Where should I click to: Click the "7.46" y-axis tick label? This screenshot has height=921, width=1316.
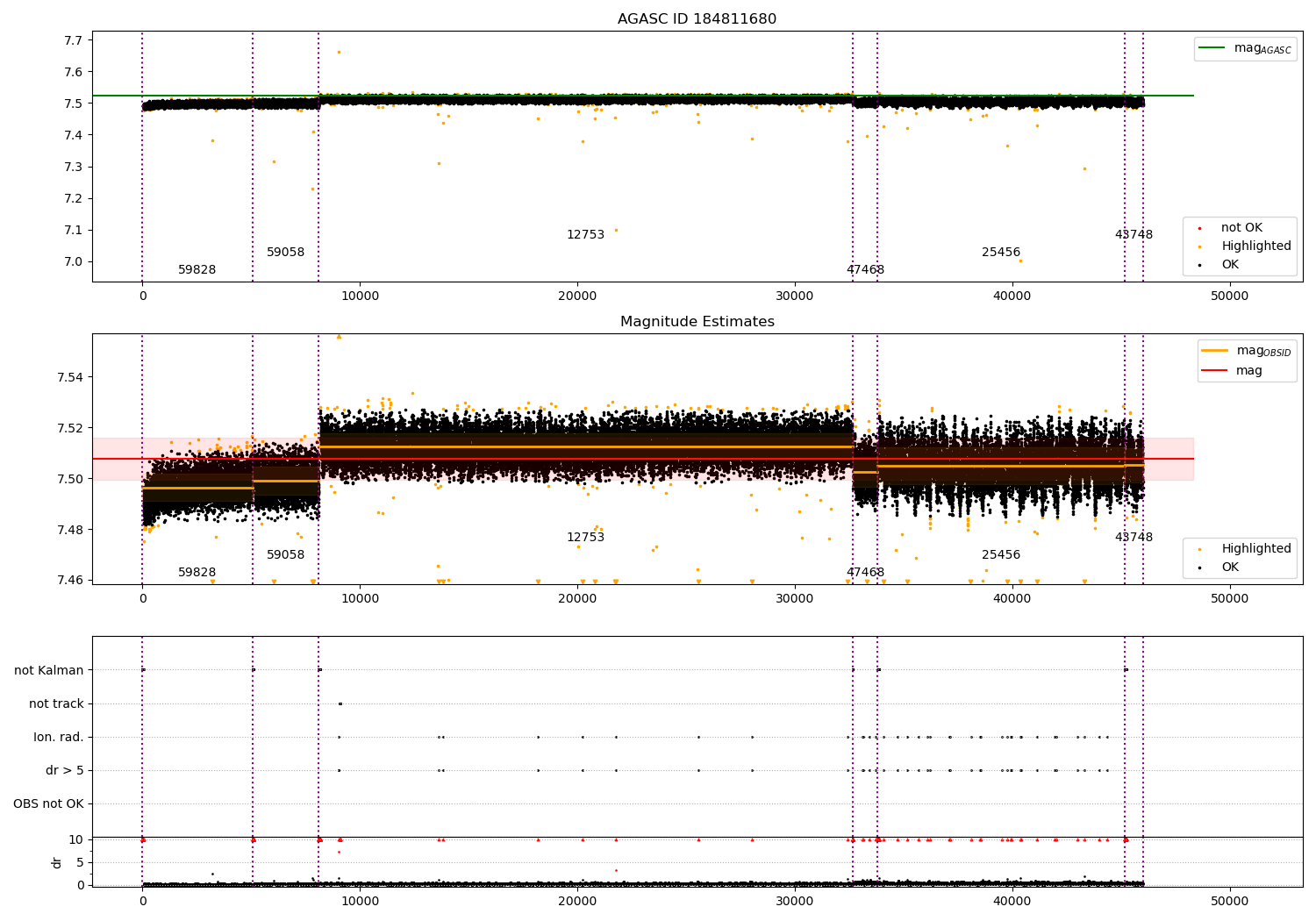[70, 580]
